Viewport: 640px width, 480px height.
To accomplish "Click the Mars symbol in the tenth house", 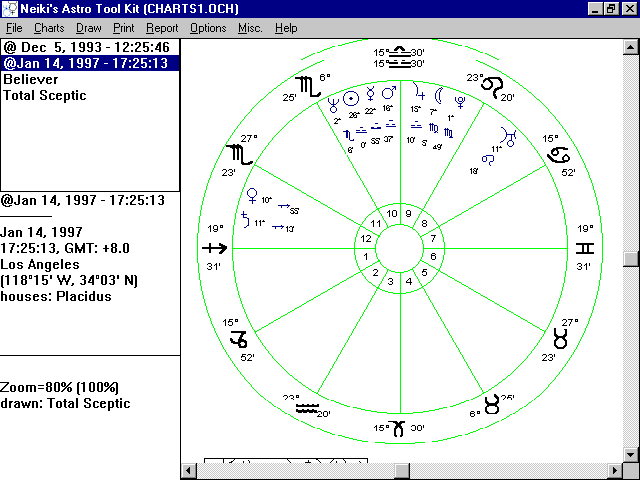I will tap(388, 94).
